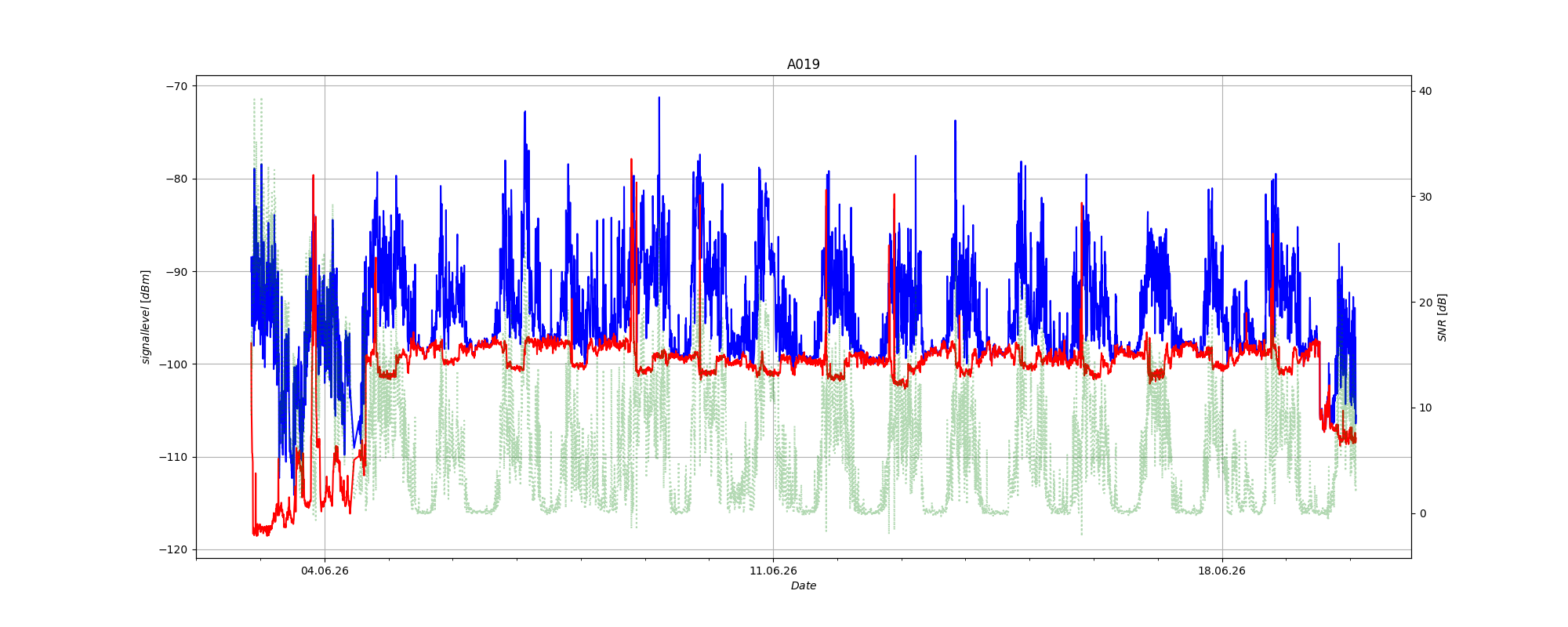Image resolution: width=1568 pixels, height=627 pixels.
Task: Click the "18.06.26" date tick label
Action: pos(1221,571)
